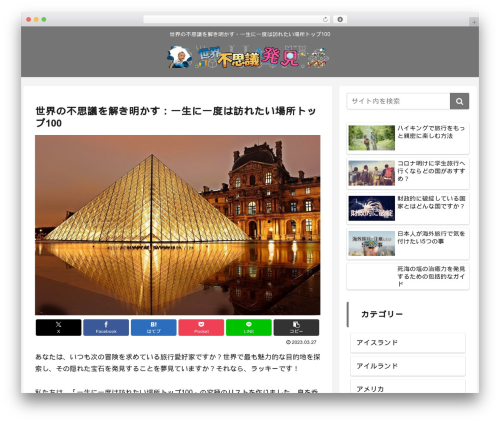Click the header tagline text above the logo
The image size is (500, 423).
(x=250, y=34)
